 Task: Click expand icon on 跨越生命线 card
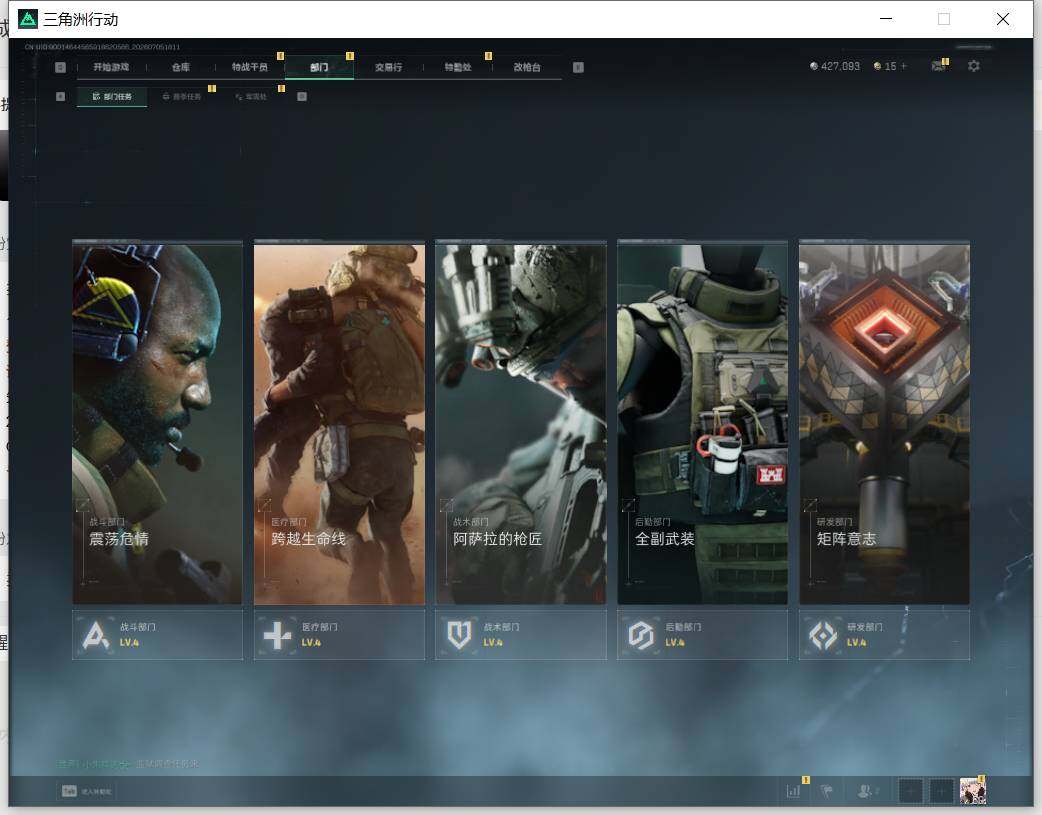coord(264,505)
